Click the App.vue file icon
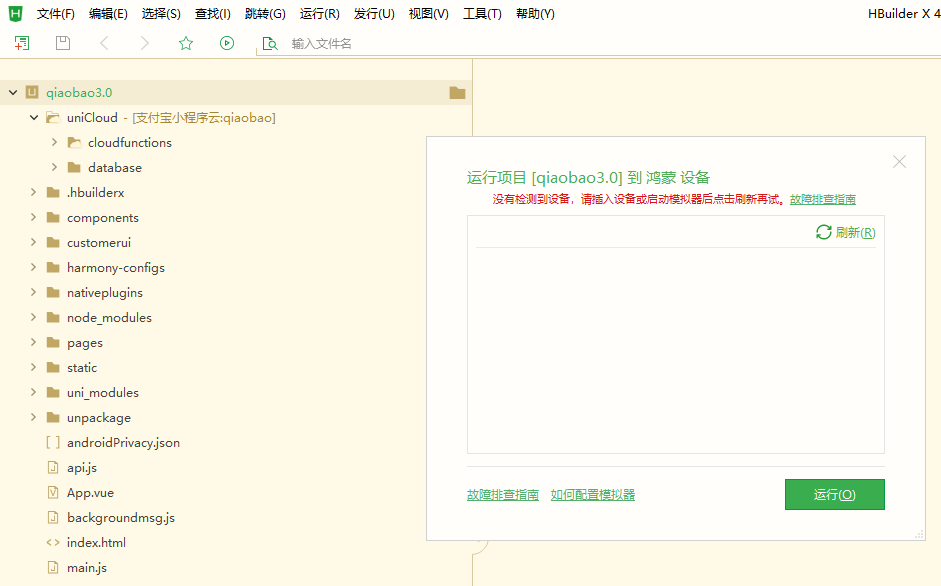 (x=53, y=492)
